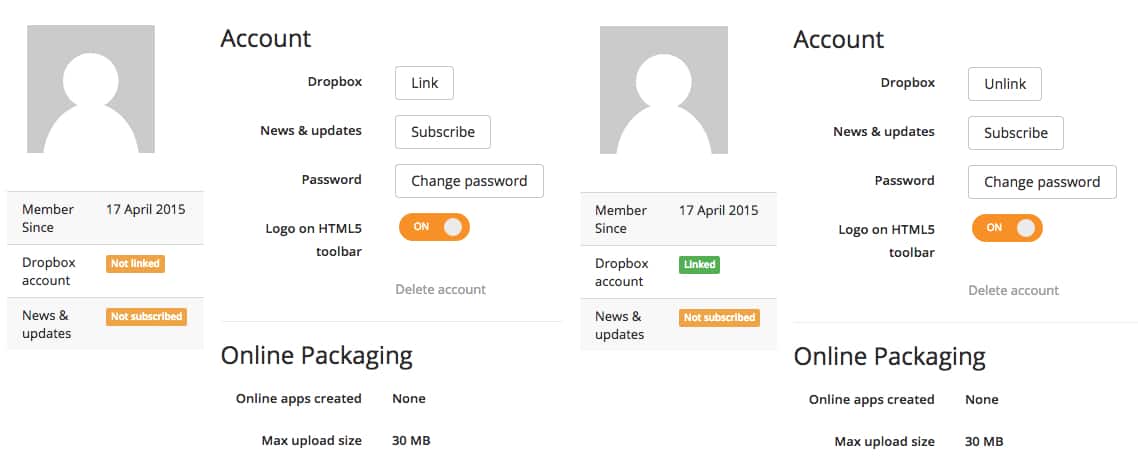This screenshot has height=464, width=1138.
Task: Click the green Linked badge
Action: coord(700,264)
